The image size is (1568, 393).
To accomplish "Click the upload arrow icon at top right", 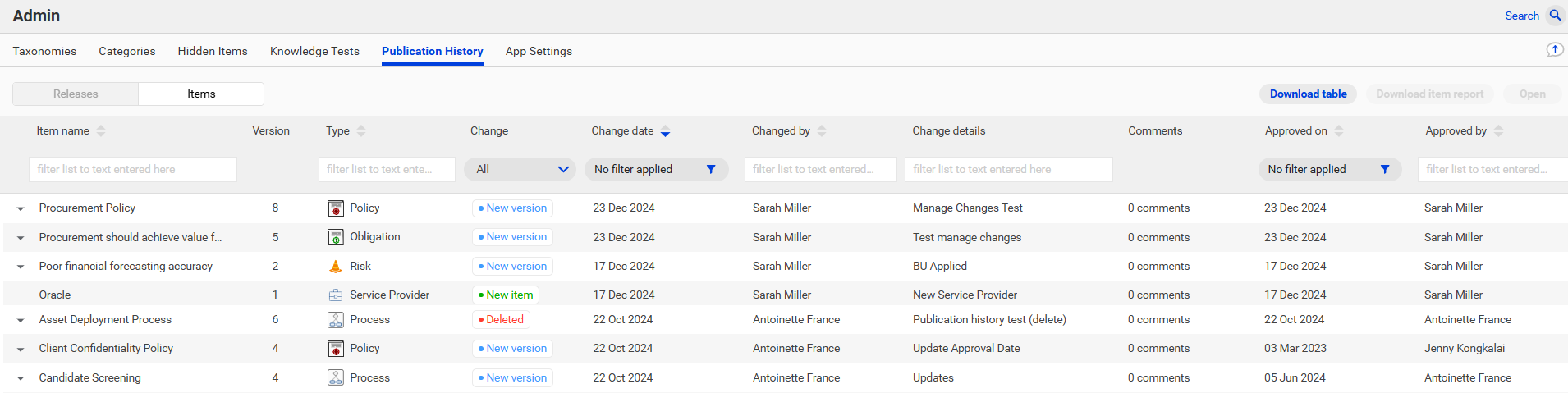I will [x=1555, y=50].
